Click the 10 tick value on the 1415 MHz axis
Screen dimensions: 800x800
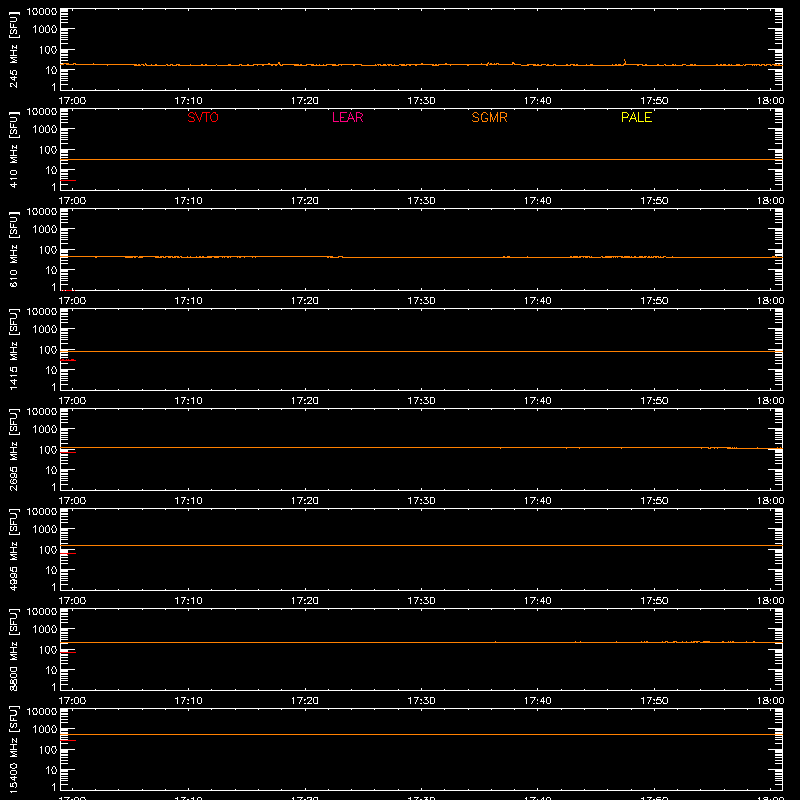pyautogui.click(x=51, y=370)
